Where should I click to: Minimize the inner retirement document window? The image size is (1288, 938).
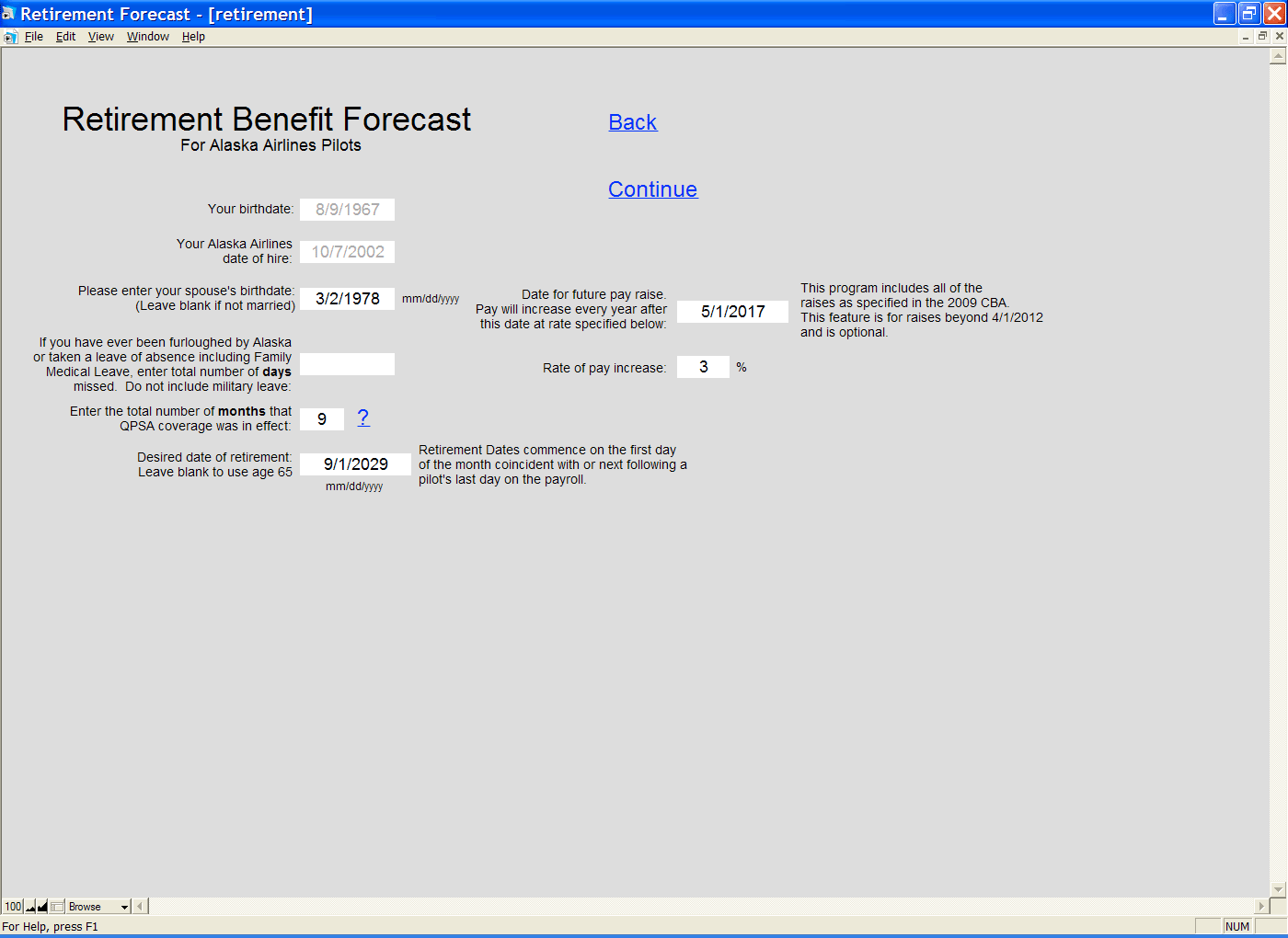[1246, 37]
